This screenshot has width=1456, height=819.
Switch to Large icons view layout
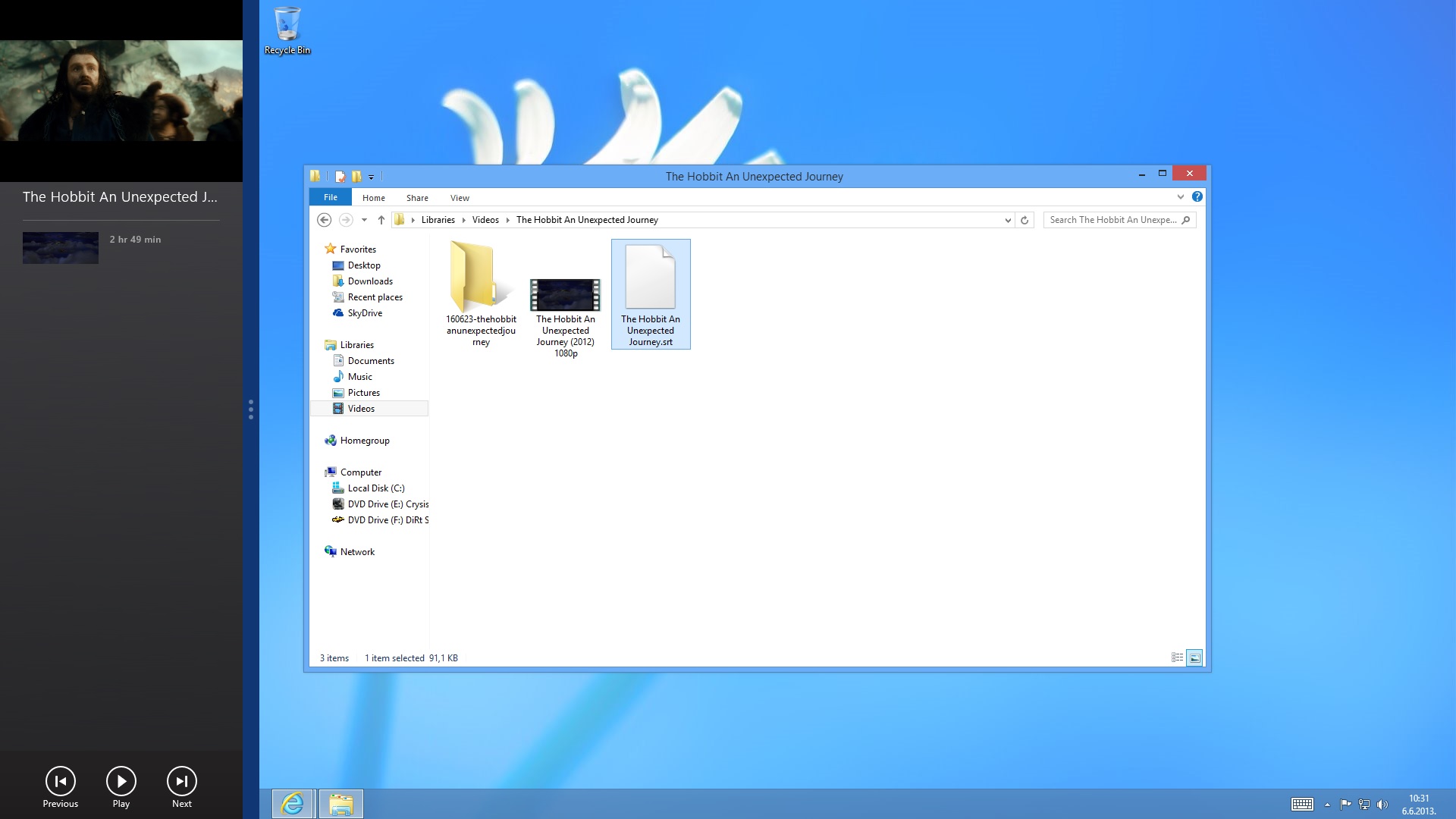1194,658
